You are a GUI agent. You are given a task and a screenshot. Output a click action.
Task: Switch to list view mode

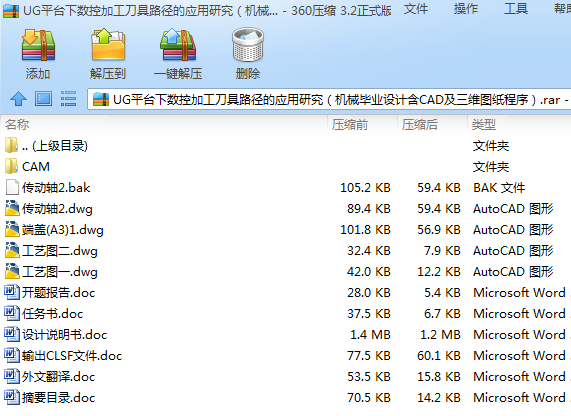[x=68, y=99]
